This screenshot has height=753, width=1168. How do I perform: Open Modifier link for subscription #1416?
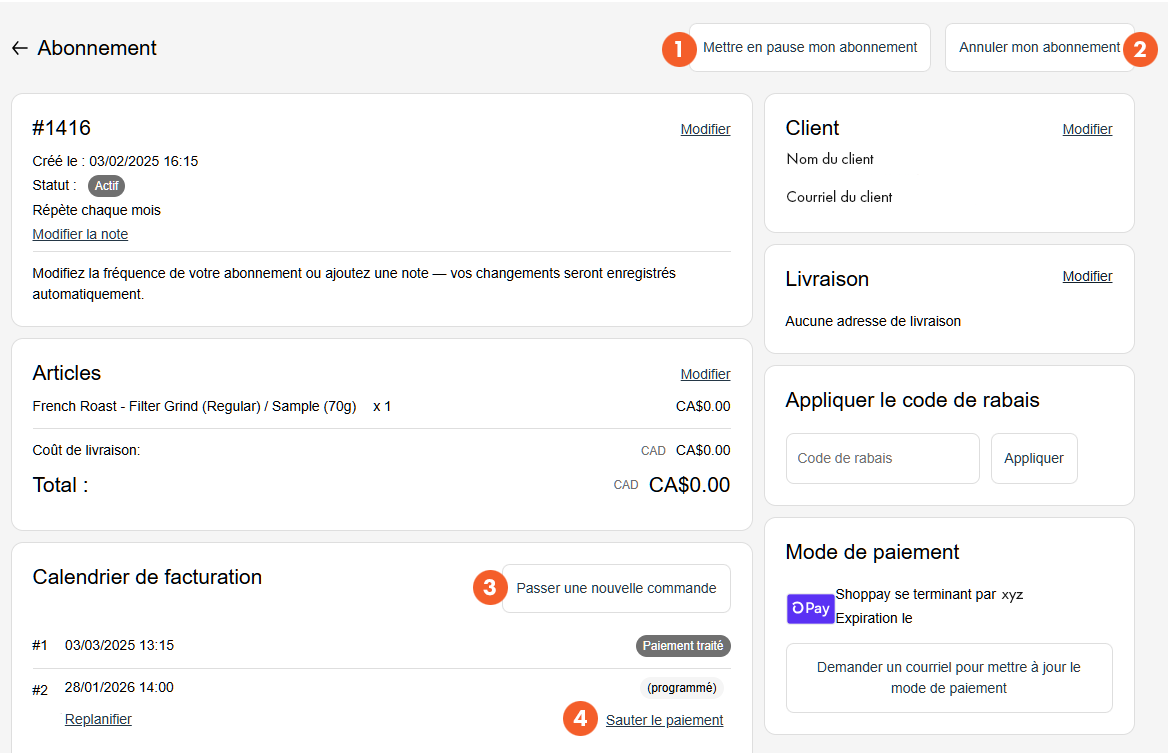pyautogui.click(x=705, y=129)
